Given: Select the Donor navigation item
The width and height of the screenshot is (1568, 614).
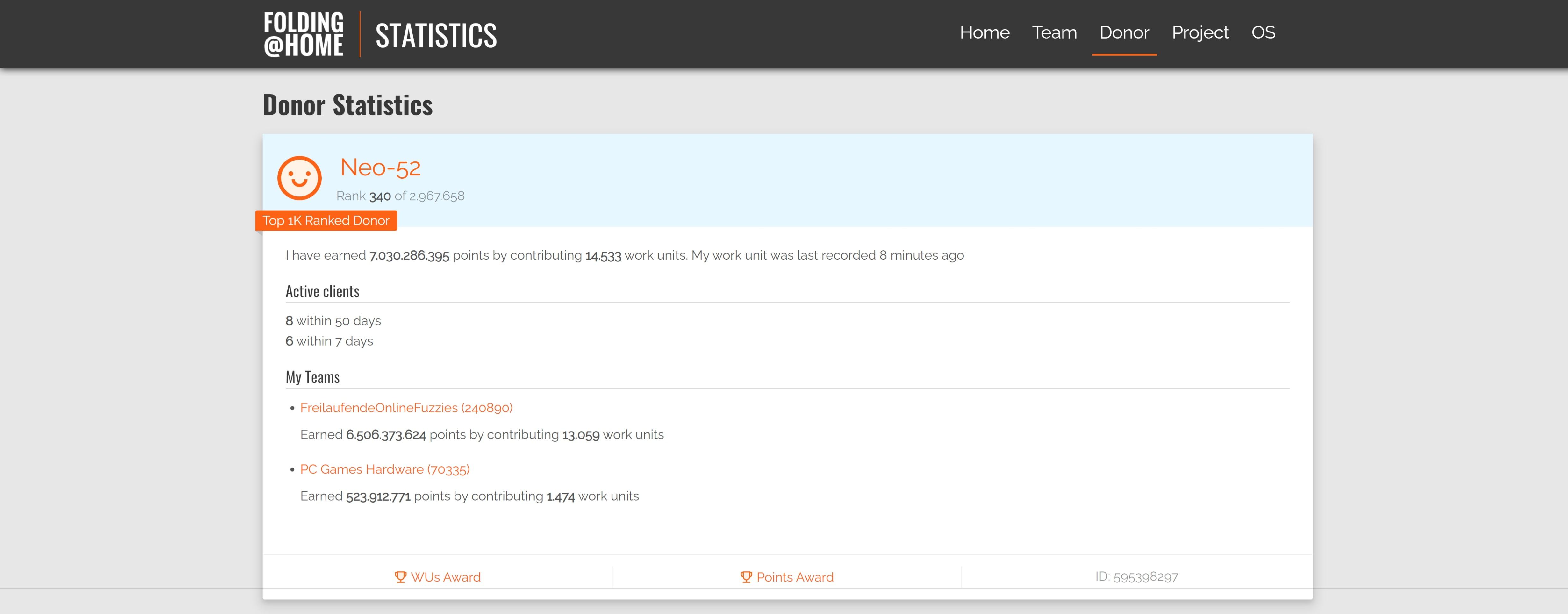Looking at the screenshot, I should click(1124, 32).
